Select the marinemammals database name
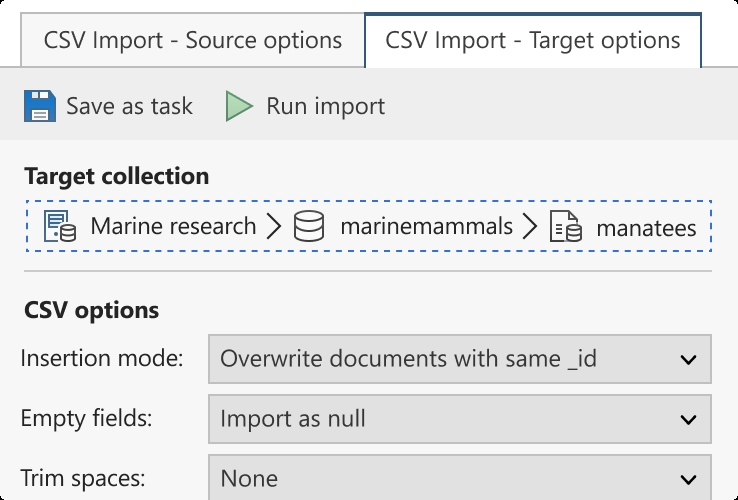This screenshot has height=500, width=738. pyautogui.click(x=426, y=226)
